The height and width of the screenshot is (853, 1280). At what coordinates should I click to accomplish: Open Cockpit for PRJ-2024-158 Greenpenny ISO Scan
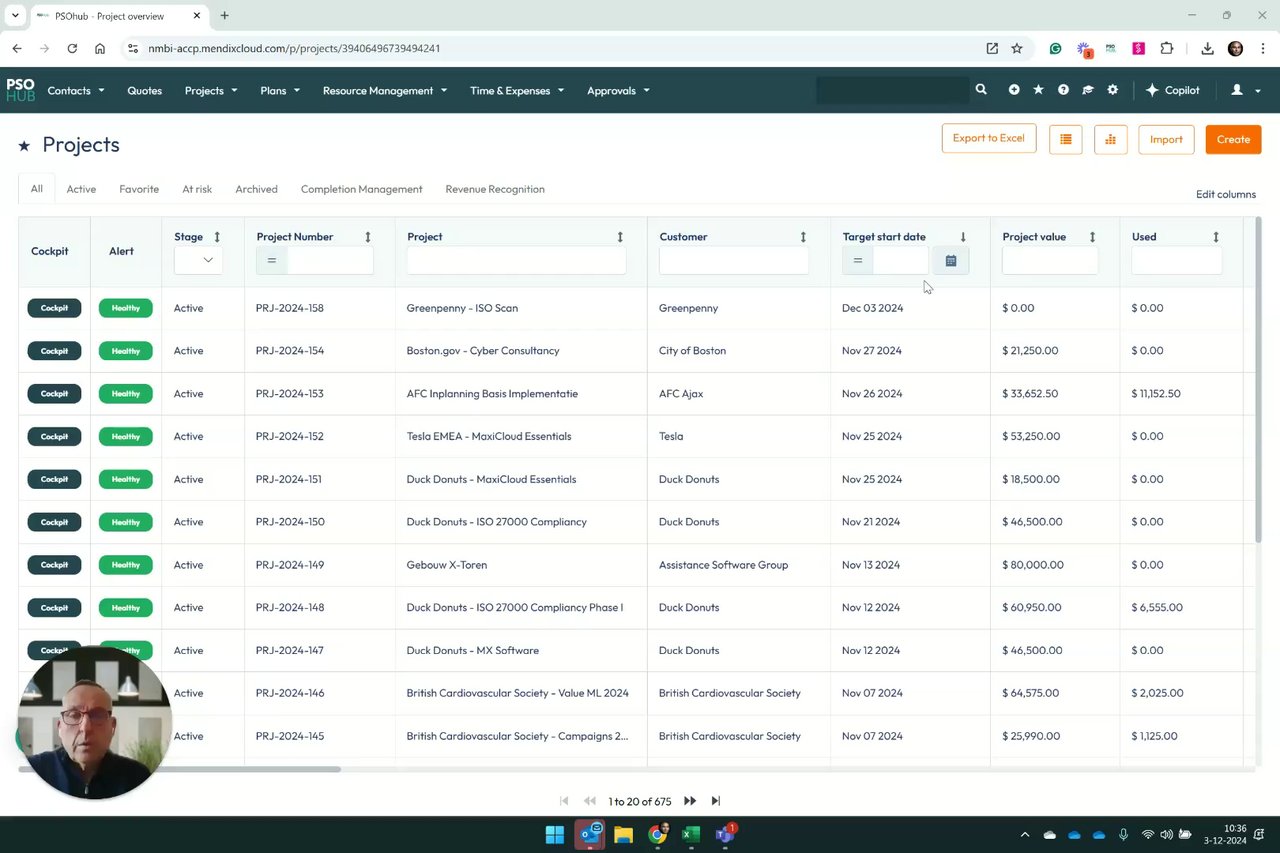(54, 308)
